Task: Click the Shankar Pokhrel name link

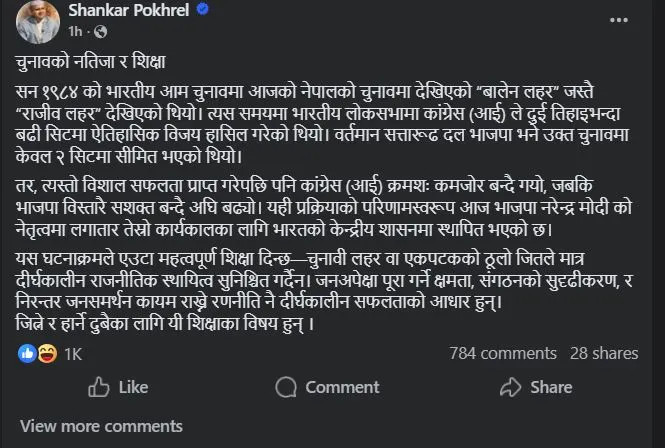Action: tap(129, 10)
